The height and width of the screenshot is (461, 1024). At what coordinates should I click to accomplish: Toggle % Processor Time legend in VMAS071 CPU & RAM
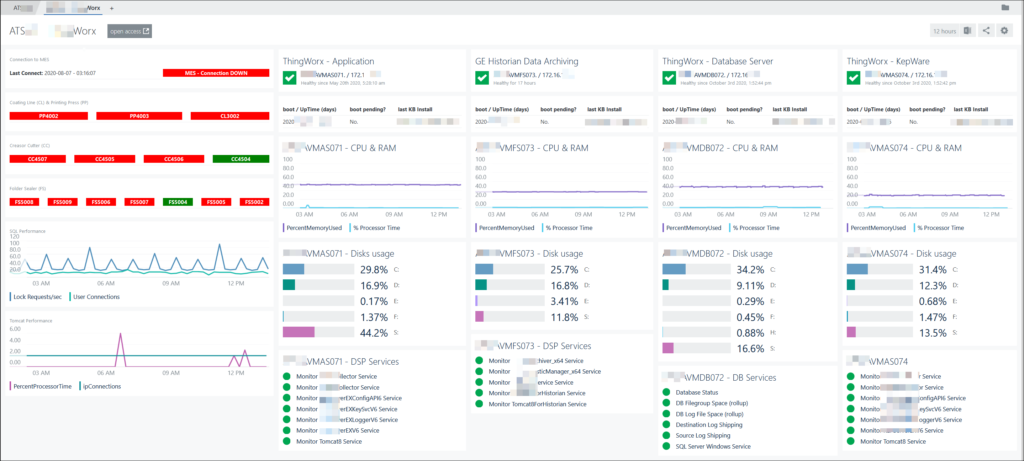[x=373, y=228]
